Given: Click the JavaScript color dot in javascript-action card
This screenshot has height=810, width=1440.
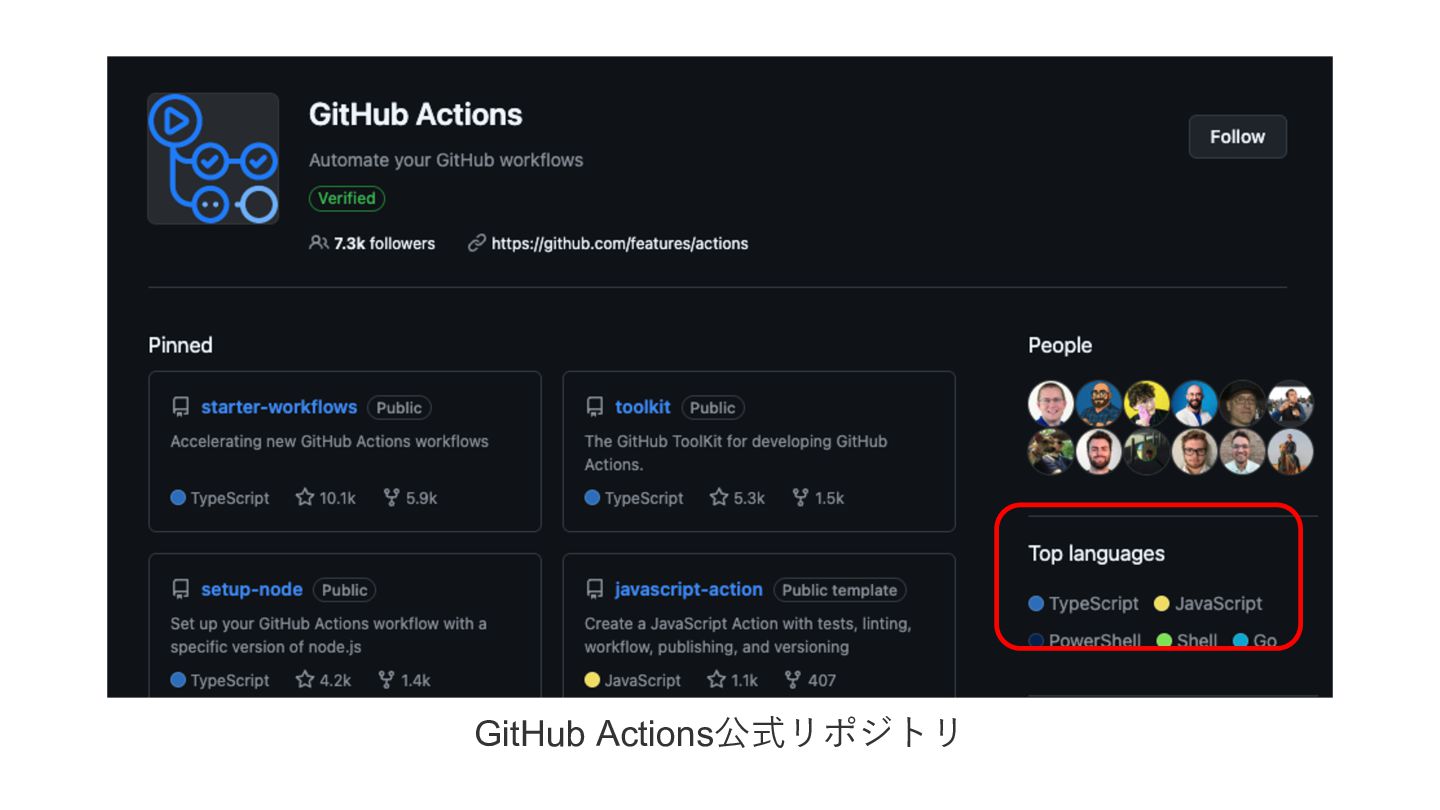Looking at the screenshot, I should (x=592, y=680).
